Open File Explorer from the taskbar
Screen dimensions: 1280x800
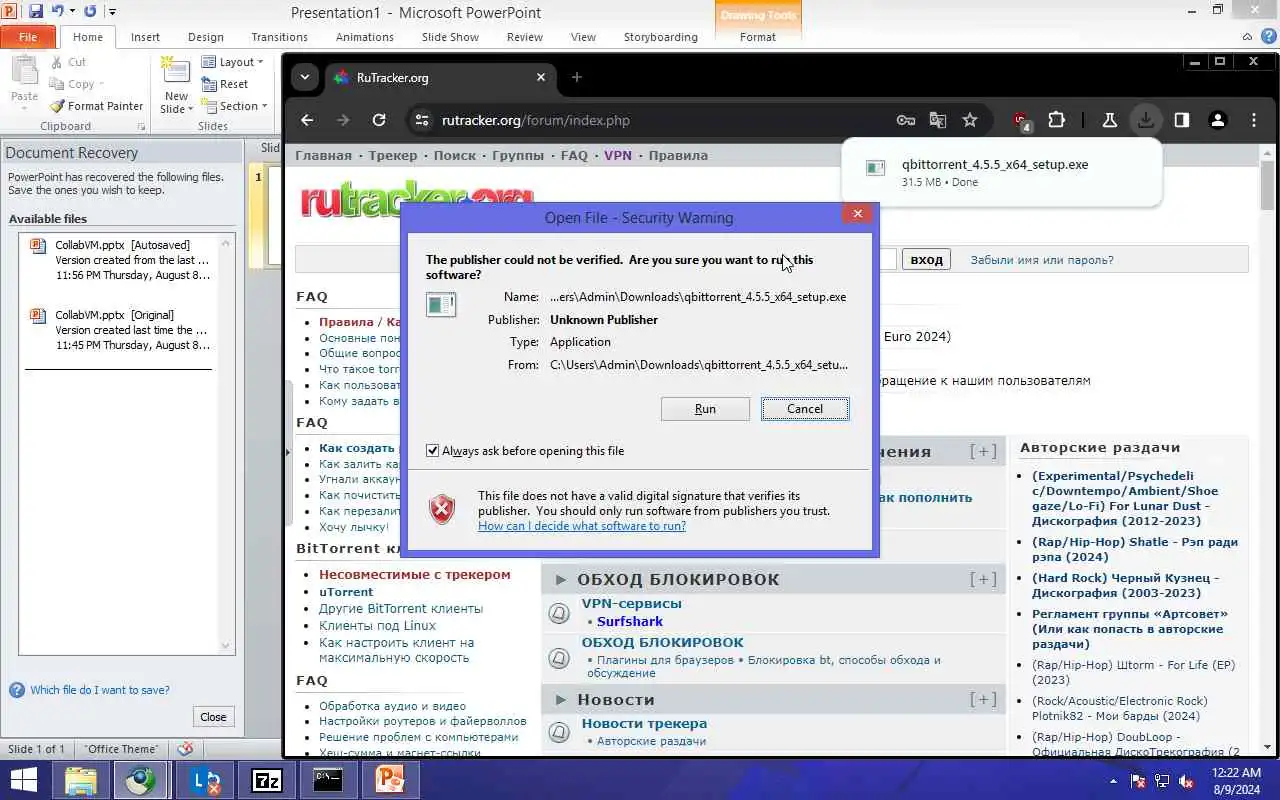(x=81, y=780)
